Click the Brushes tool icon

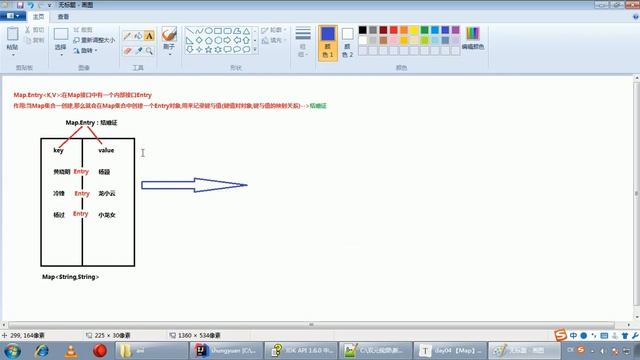(169, 34)
